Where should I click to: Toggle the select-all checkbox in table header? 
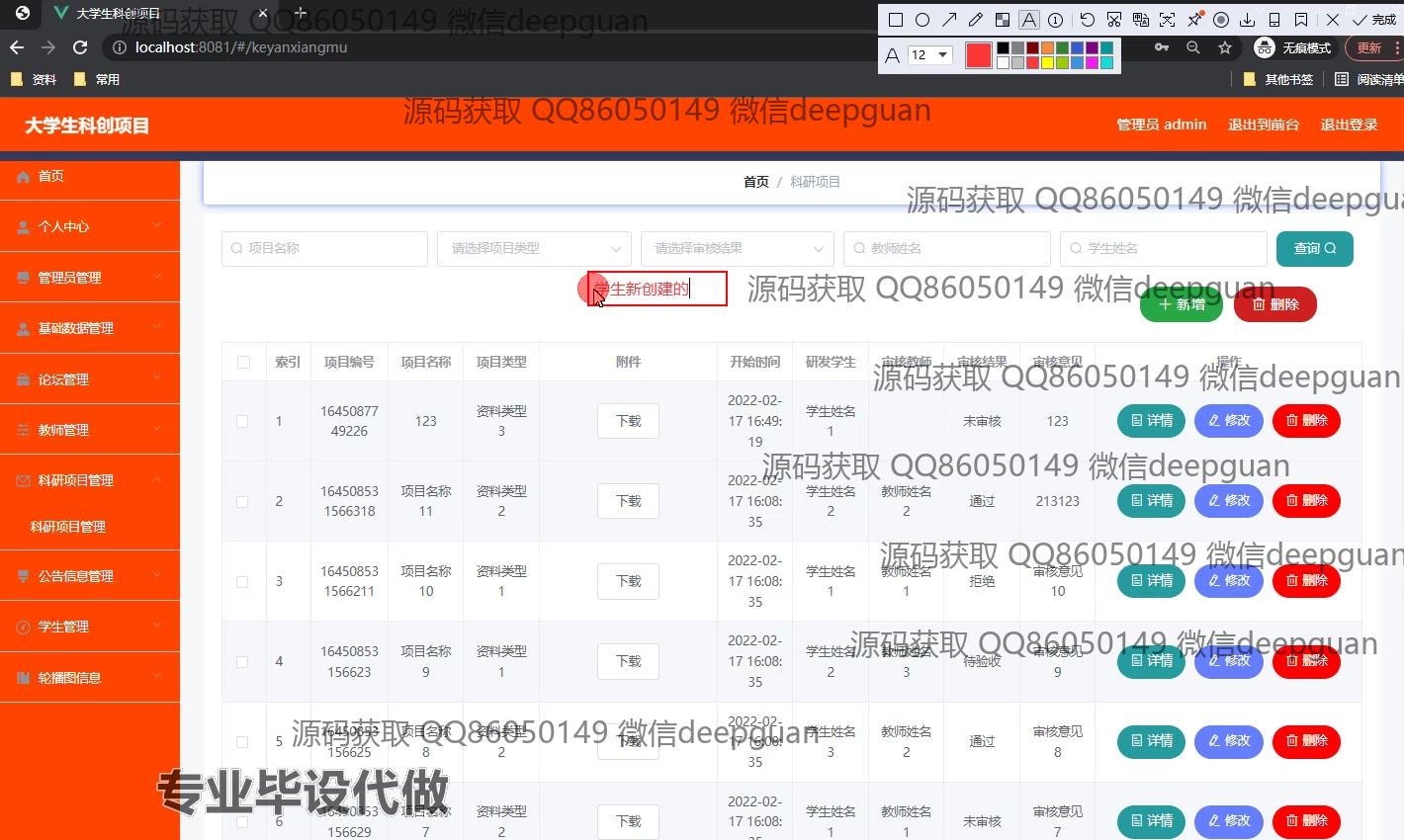click(243, 362)
